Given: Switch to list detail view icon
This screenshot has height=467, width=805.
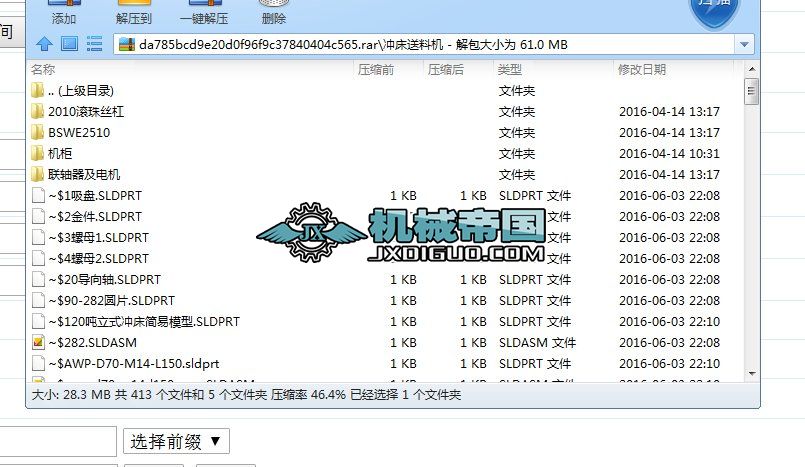Looking at the screenshot, I should (x=94, y=44).
